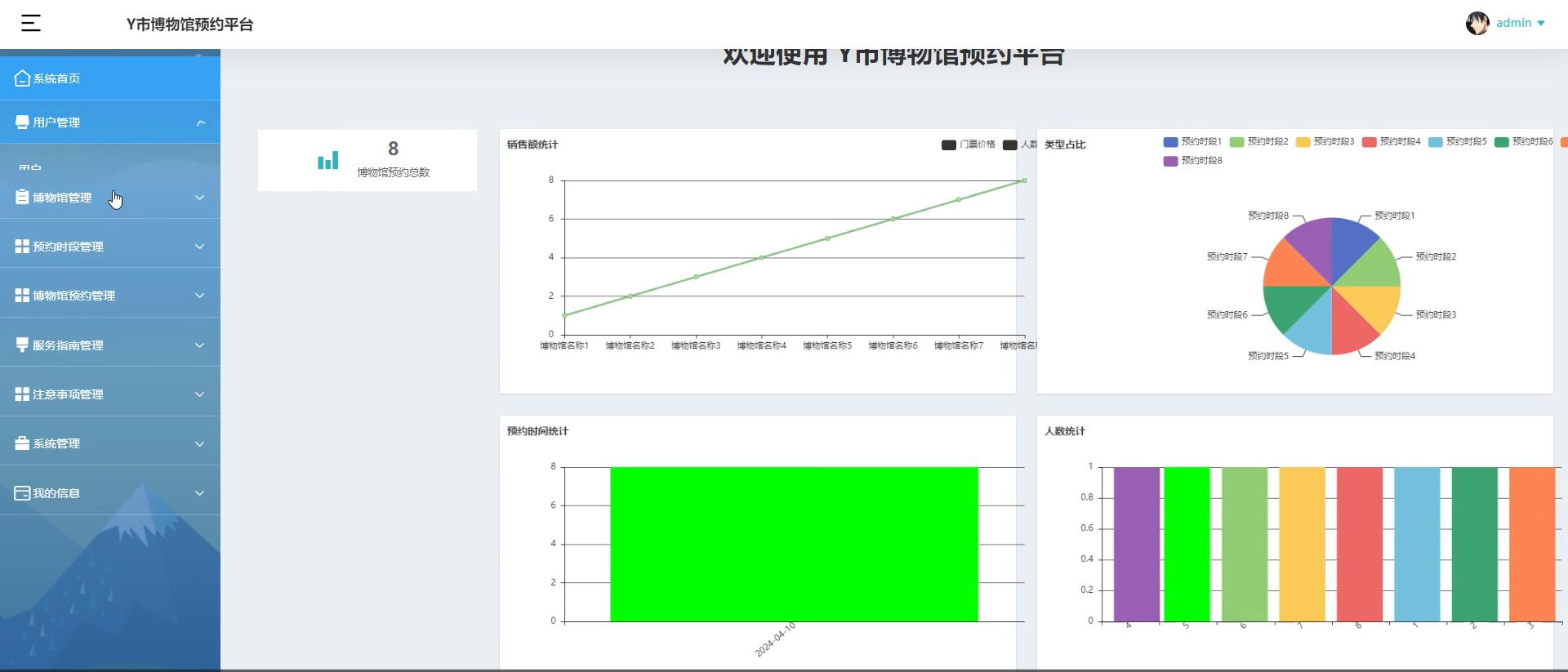This screenshot has height=672, width=1568.
Task: Open the 服务指南管理 menu label
Action: (x=68, y=345)
